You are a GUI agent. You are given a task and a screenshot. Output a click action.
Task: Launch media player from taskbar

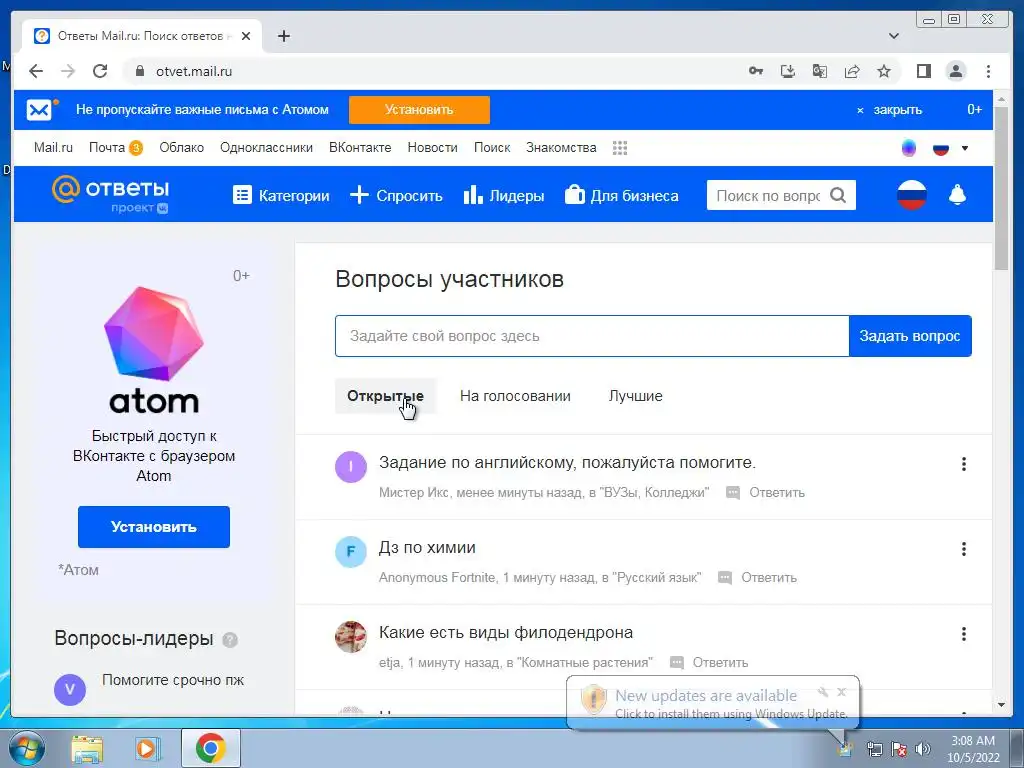[x=148, y=748]
